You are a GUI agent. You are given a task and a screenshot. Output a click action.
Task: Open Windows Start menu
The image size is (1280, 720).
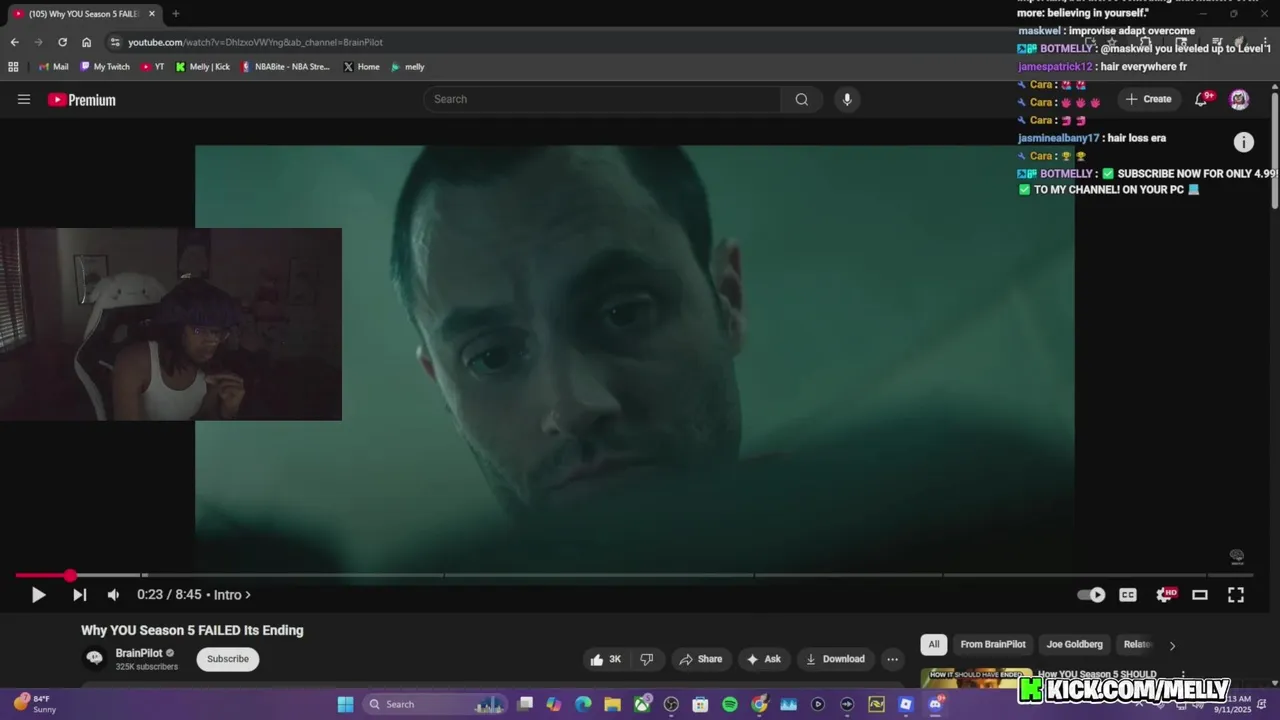(x=345, y=704)
